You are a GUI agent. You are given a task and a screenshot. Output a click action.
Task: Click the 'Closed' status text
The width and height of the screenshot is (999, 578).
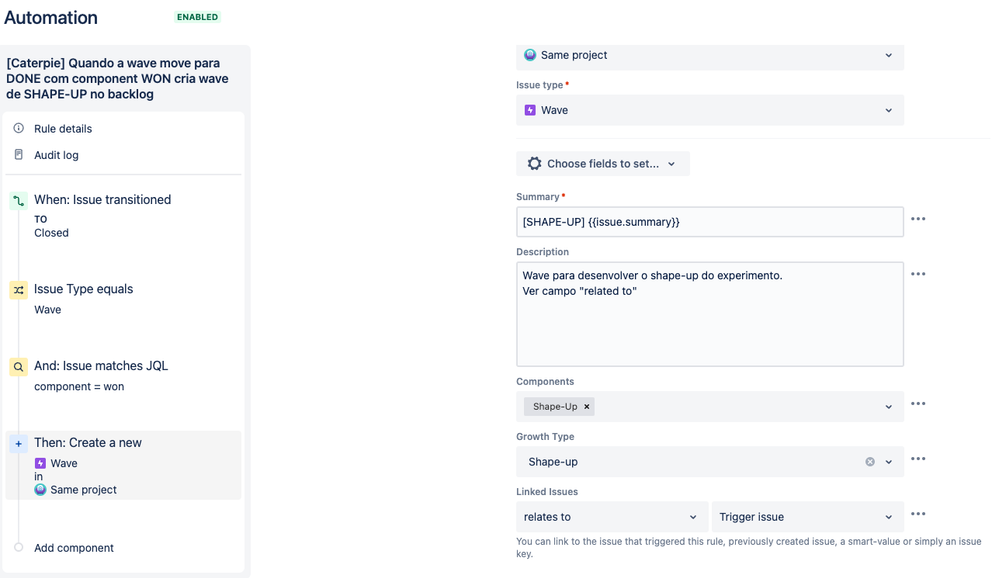point(51,233)
